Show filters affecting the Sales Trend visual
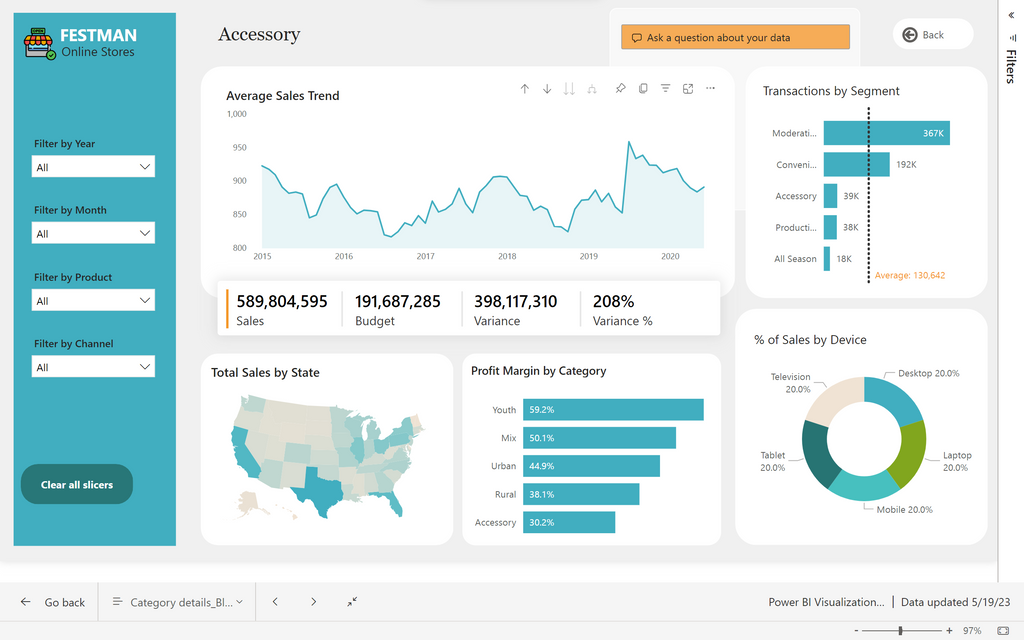1024x640 pixels. [665, 89]
